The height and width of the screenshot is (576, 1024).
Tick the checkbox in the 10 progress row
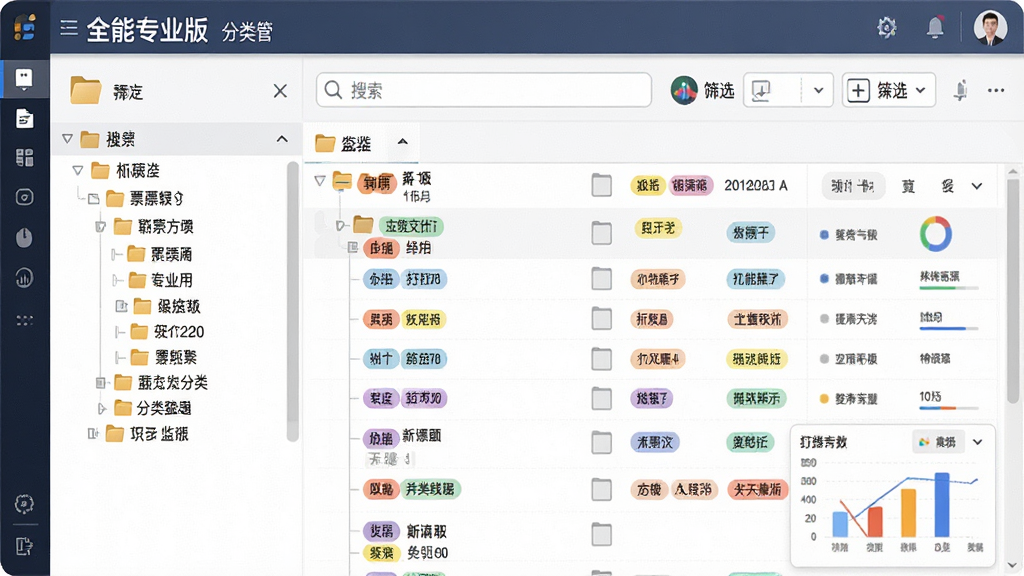tap(601, 398)
